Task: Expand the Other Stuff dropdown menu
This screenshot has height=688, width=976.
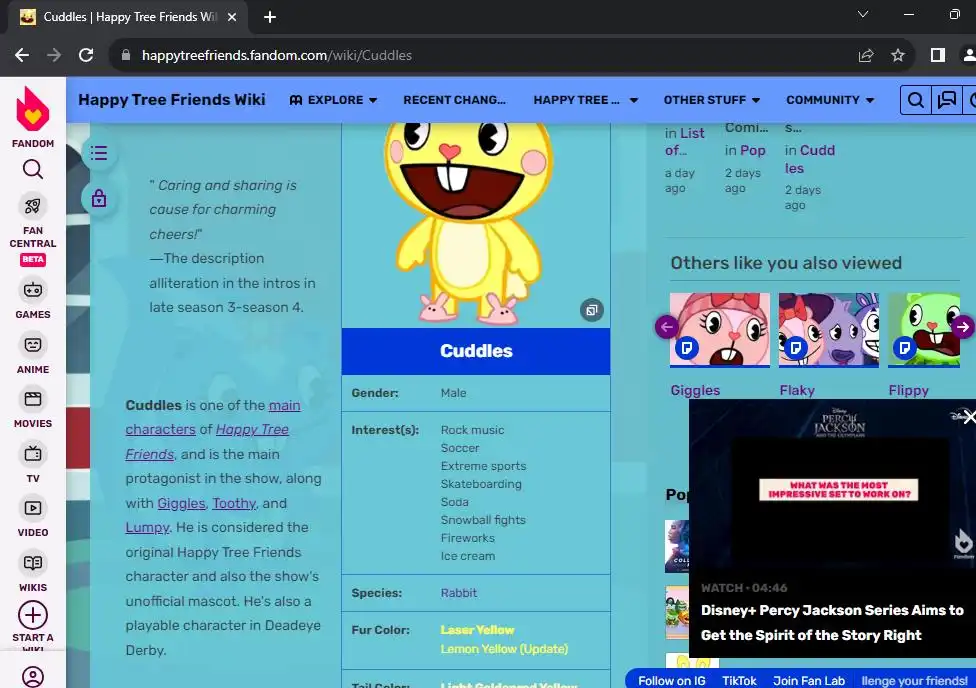Action: click(711, 100)
